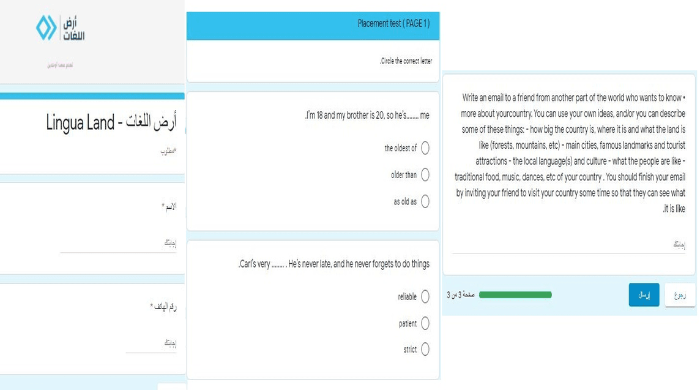Viewport: 700px width, 390px height.
Task: Select the 'strict' radio option
Action: [x=425, y=349]
